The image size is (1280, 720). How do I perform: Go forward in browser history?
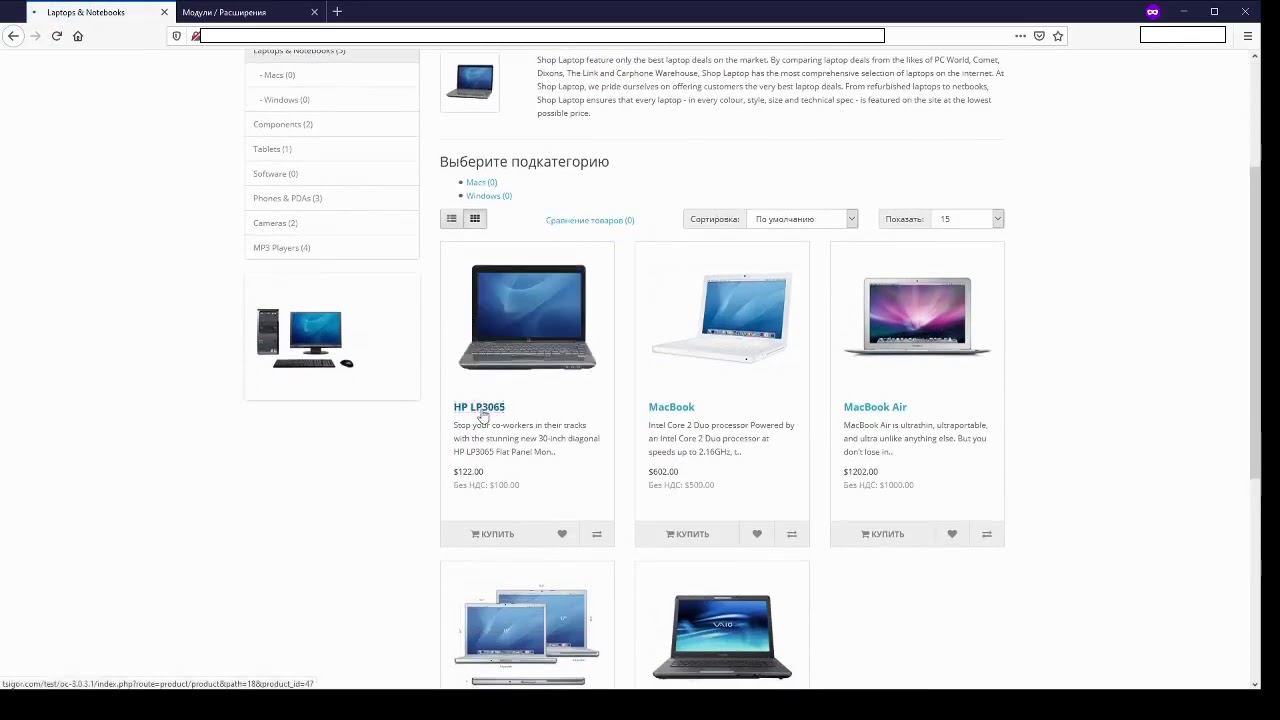click(x=36, y=36)
